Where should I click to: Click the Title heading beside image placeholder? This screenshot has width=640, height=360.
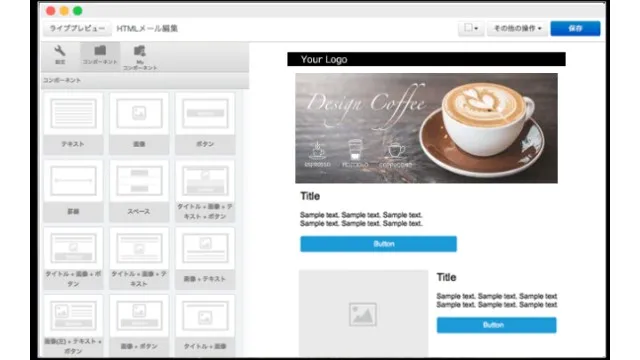click(446, 278)
